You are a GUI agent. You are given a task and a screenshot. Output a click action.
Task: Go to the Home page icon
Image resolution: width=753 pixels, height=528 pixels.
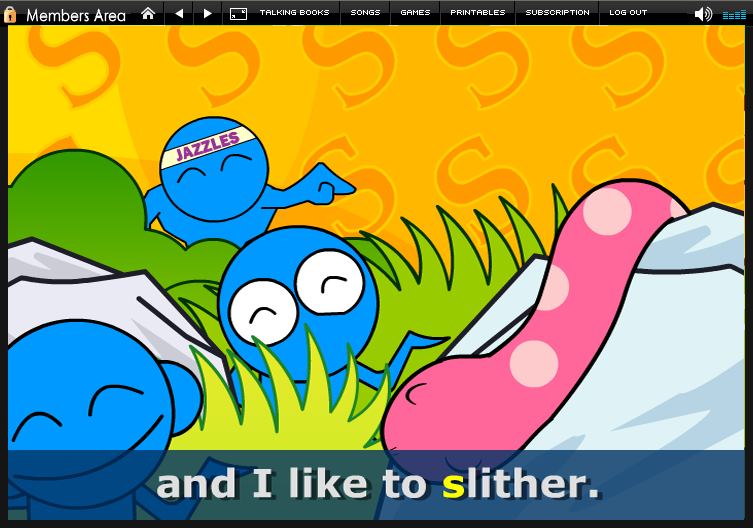click(x=148, y=13)
